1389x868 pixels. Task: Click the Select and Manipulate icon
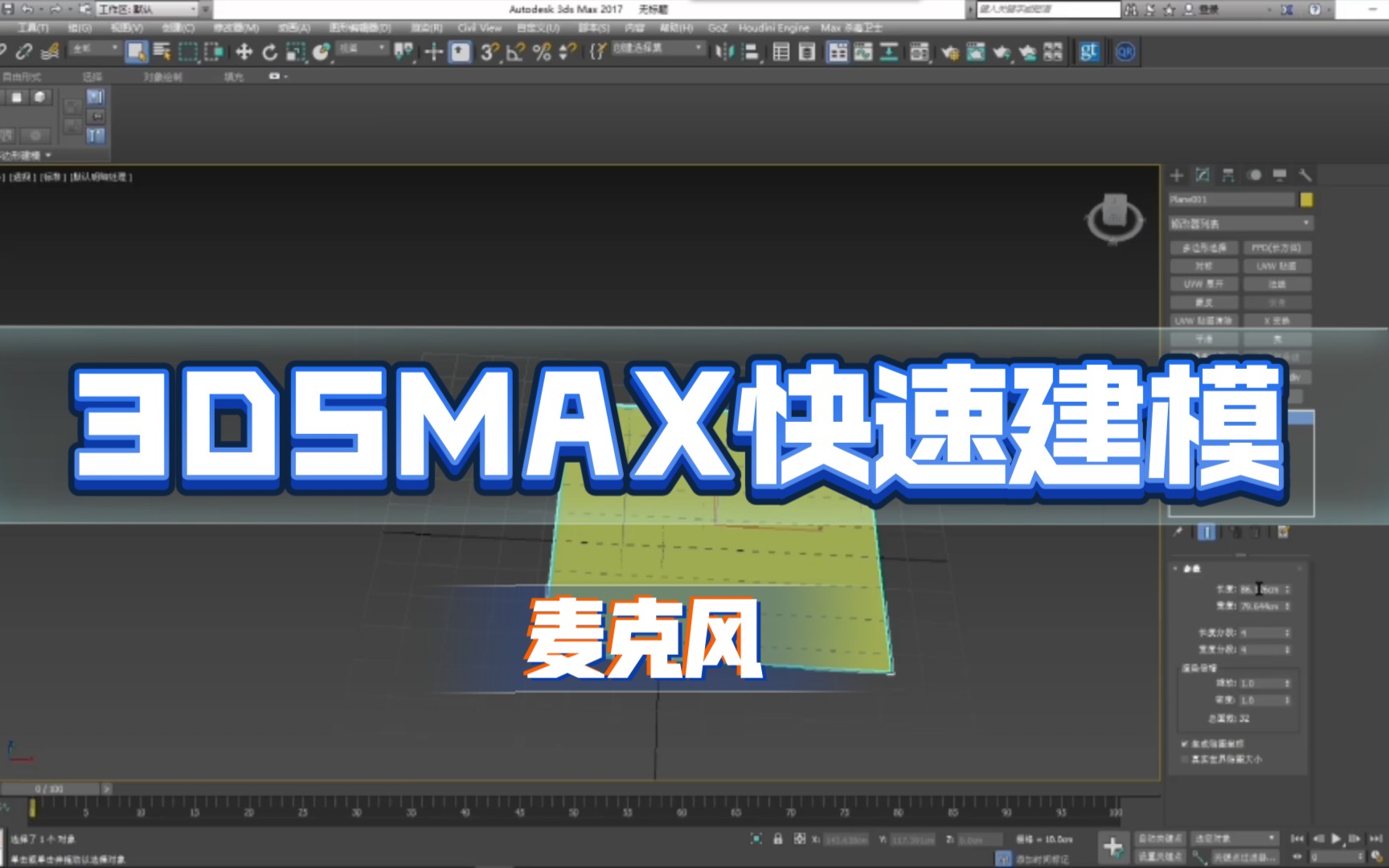click(434, 52)
